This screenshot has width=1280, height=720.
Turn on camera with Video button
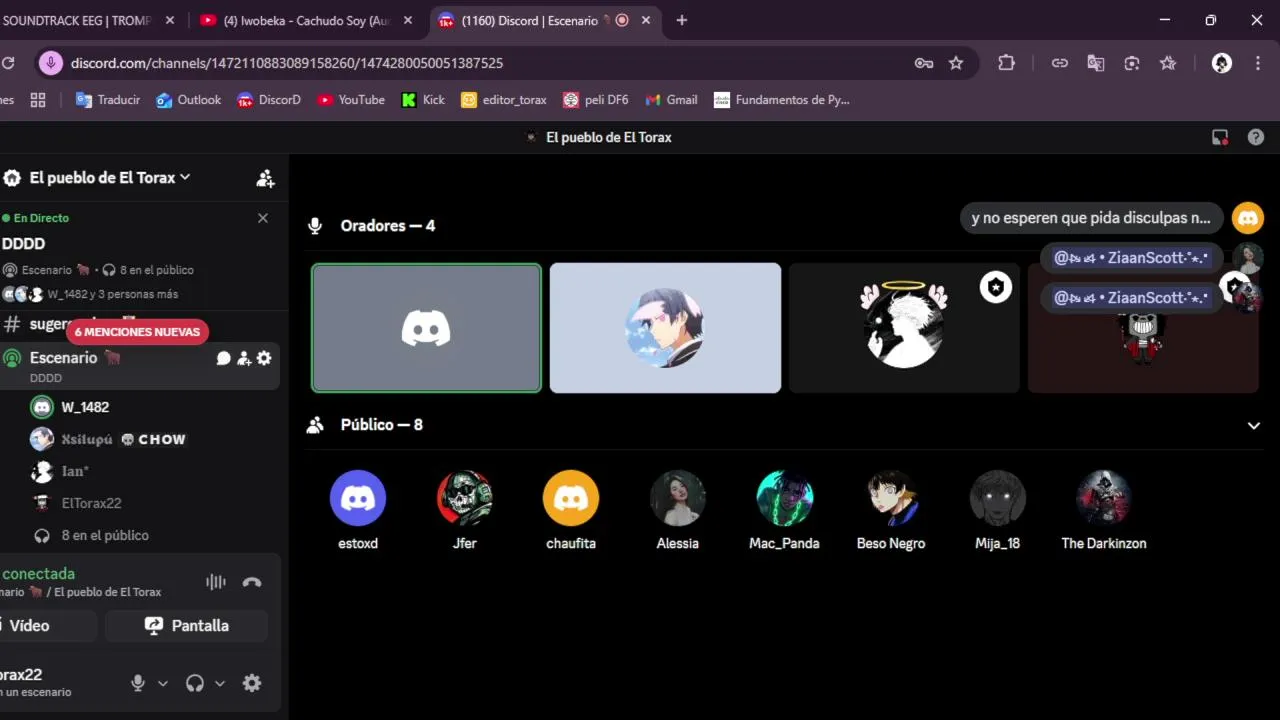(x=48, y=626)
